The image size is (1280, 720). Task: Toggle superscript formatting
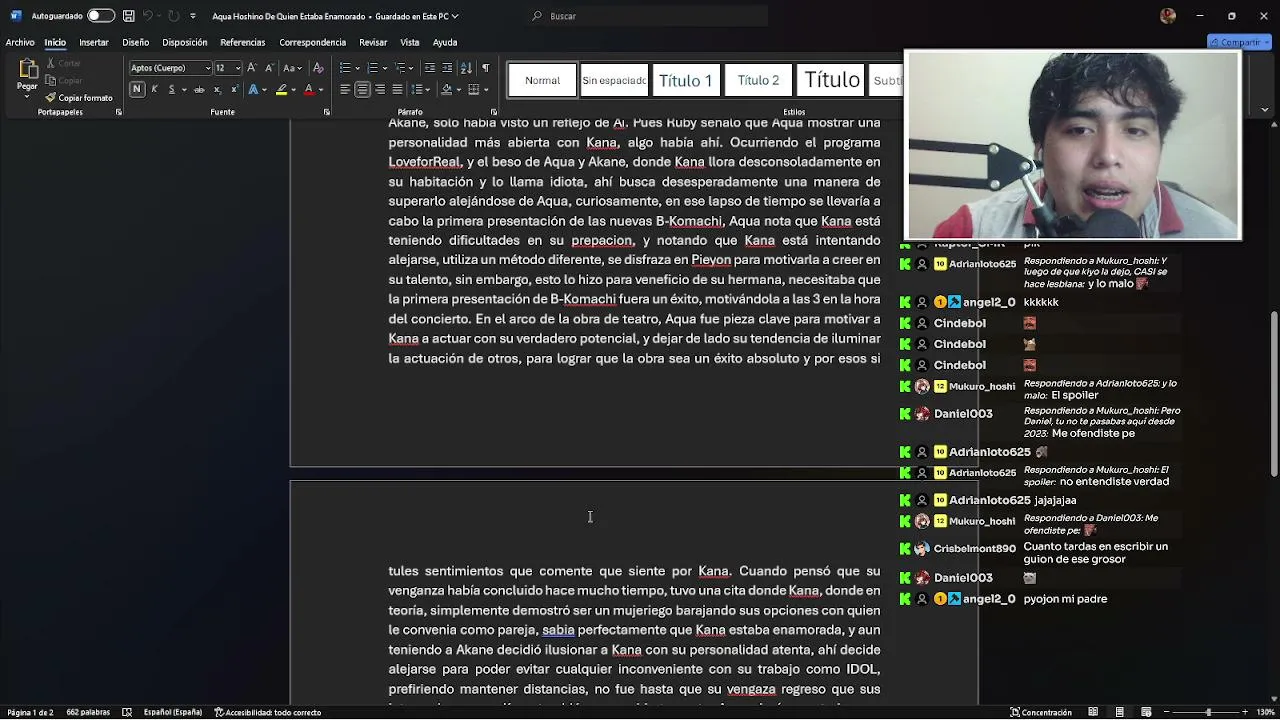click(x=234, y=90)
